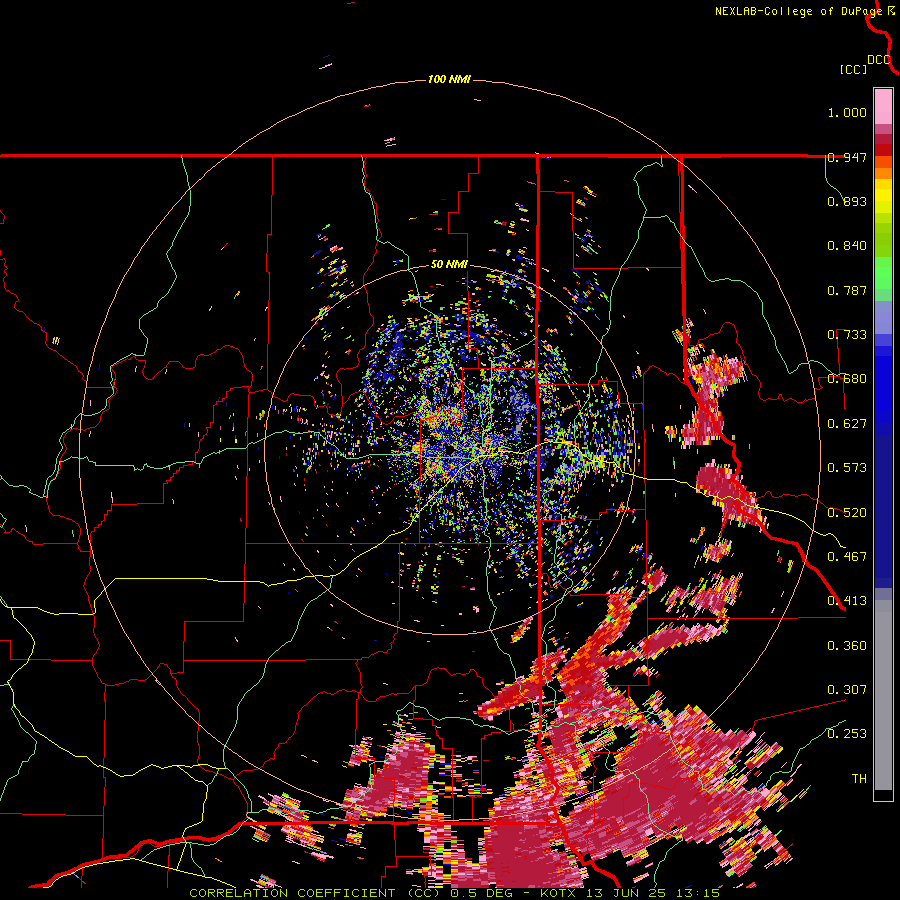Click the Correlation Coefficient product caption
The image size is (900, 900).
(x=454, y=893)
